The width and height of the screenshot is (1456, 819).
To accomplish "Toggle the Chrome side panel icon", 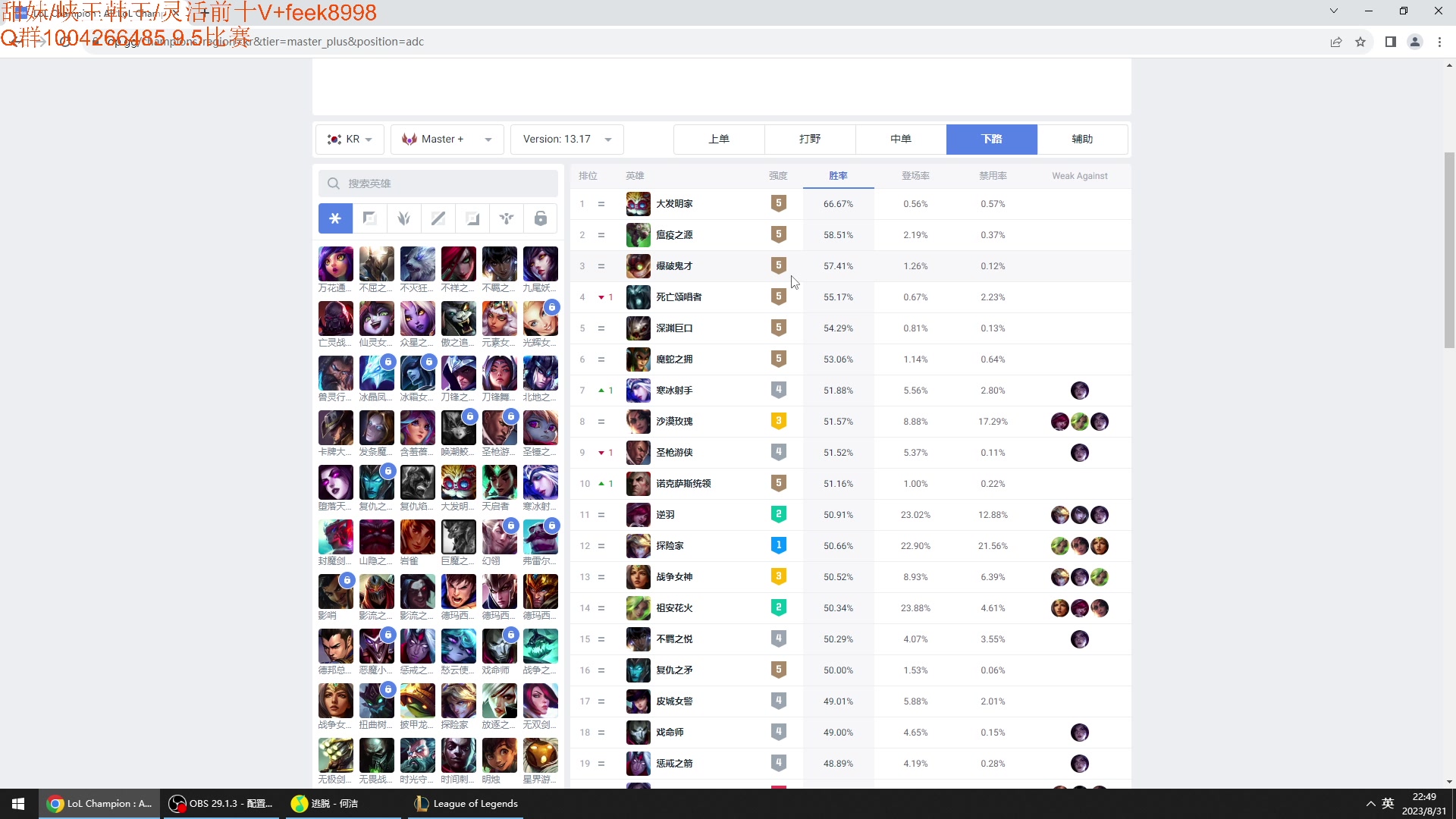I will click(1391, 42).
